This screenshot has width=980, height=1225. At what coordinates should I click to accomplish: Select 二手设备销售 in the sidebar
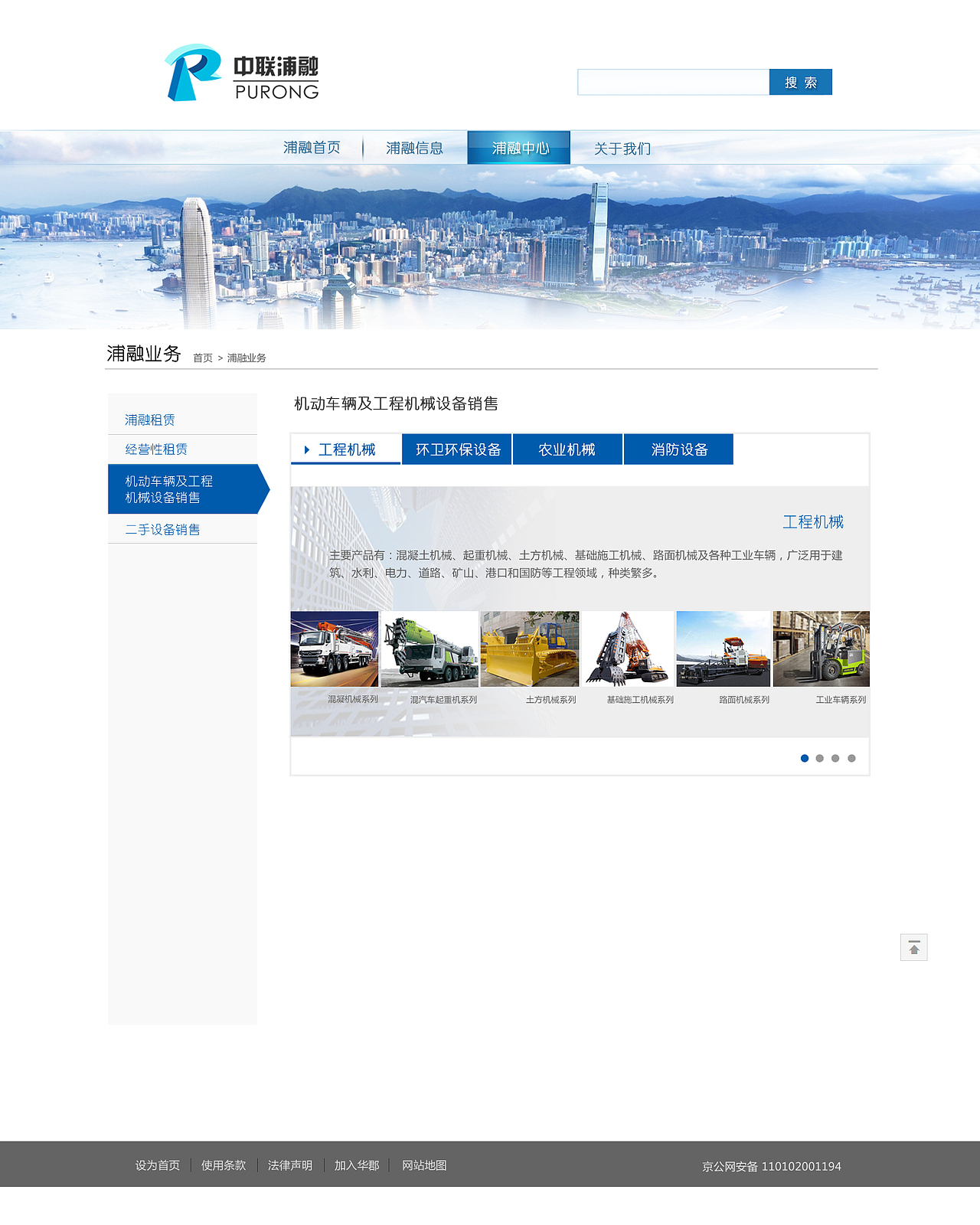tap(162, 529)
